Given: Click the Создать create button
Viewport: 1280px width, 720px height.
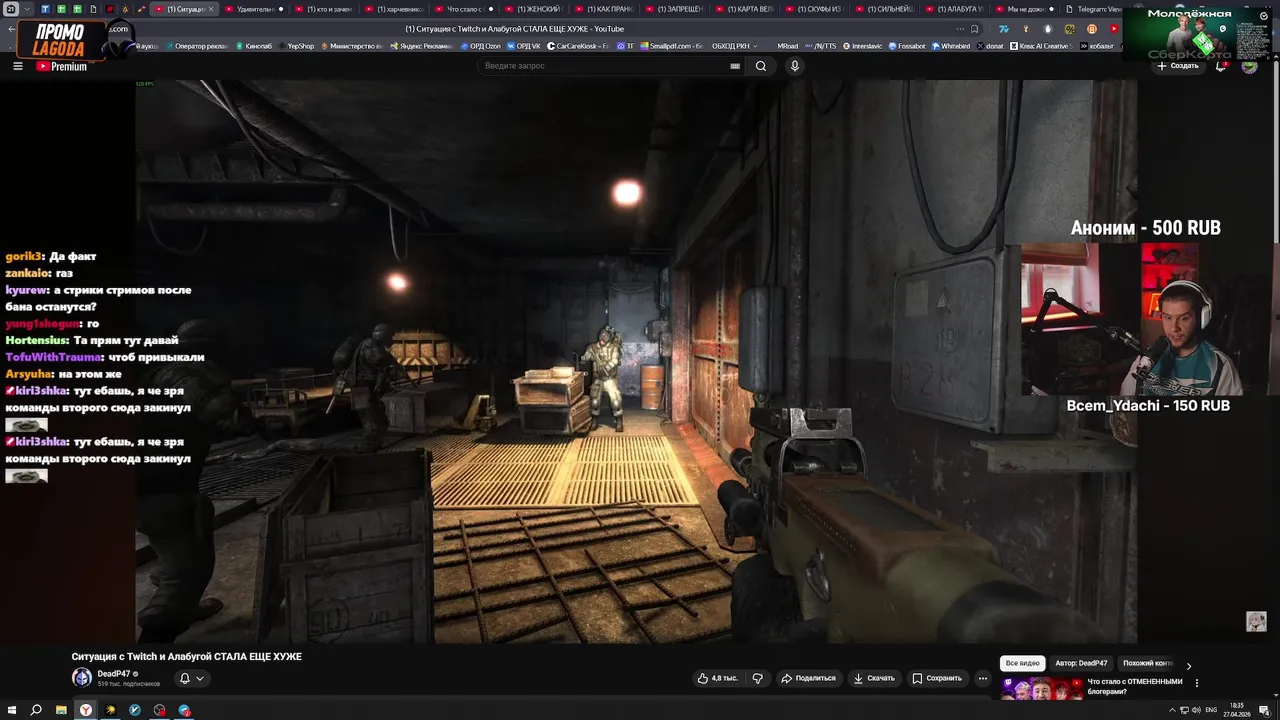Looking at the screenshot, I should point(1178,66).
